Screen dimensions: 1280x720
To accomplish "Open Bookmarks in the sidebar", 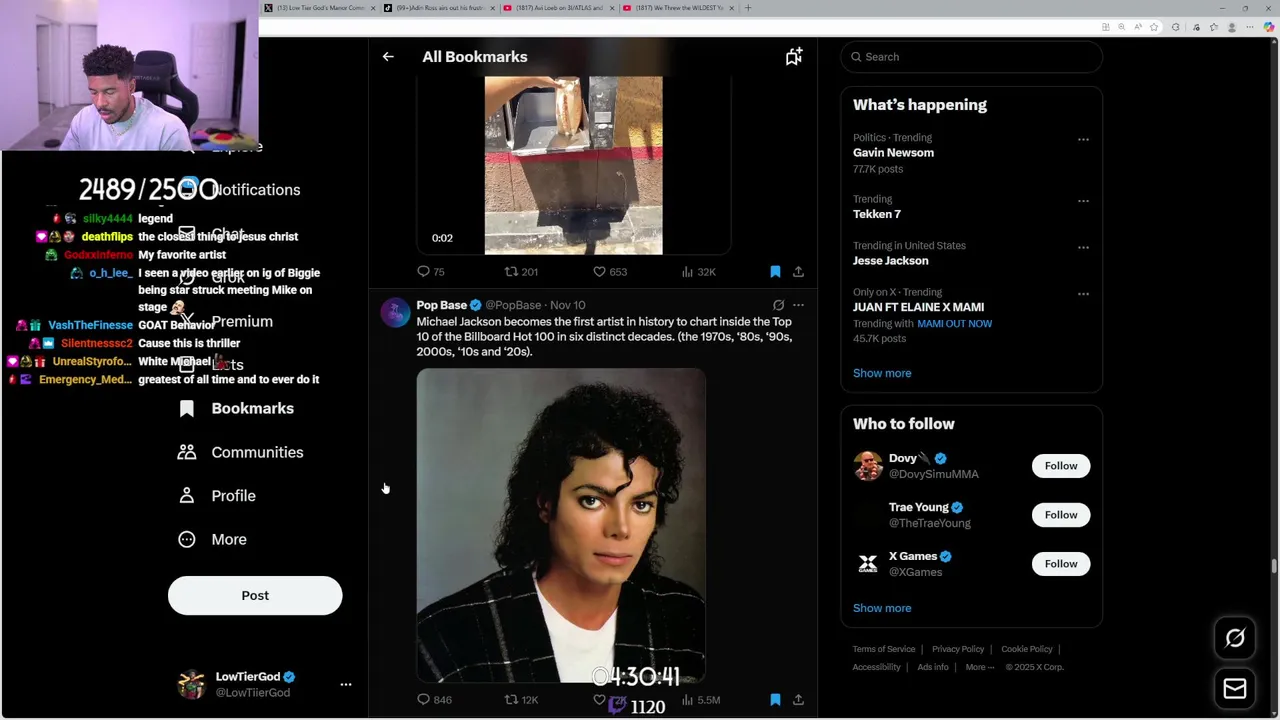I will point(236,408).
